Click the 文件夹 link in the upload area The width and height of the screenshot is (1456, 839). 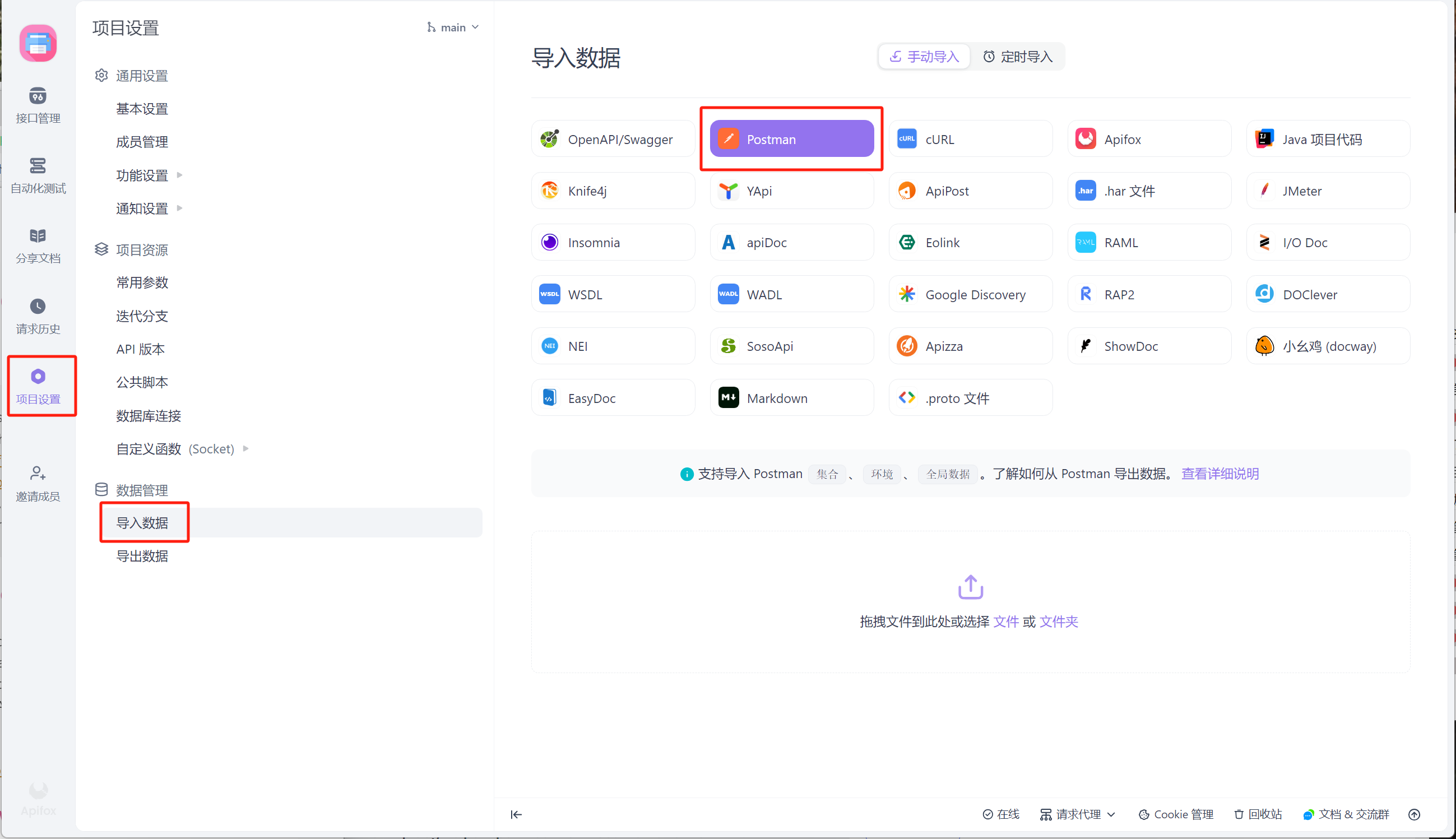point(1059,621)
